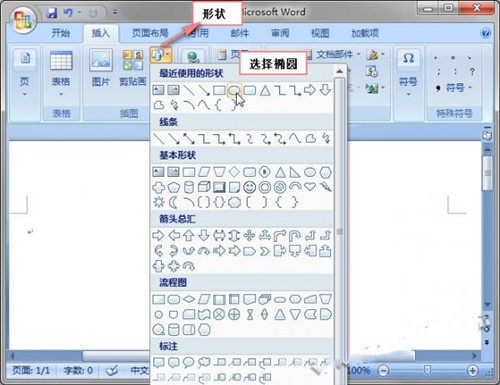500x385 pixels.
Task: Switch to the 审阅 tab
Action: tap(280, 33)
